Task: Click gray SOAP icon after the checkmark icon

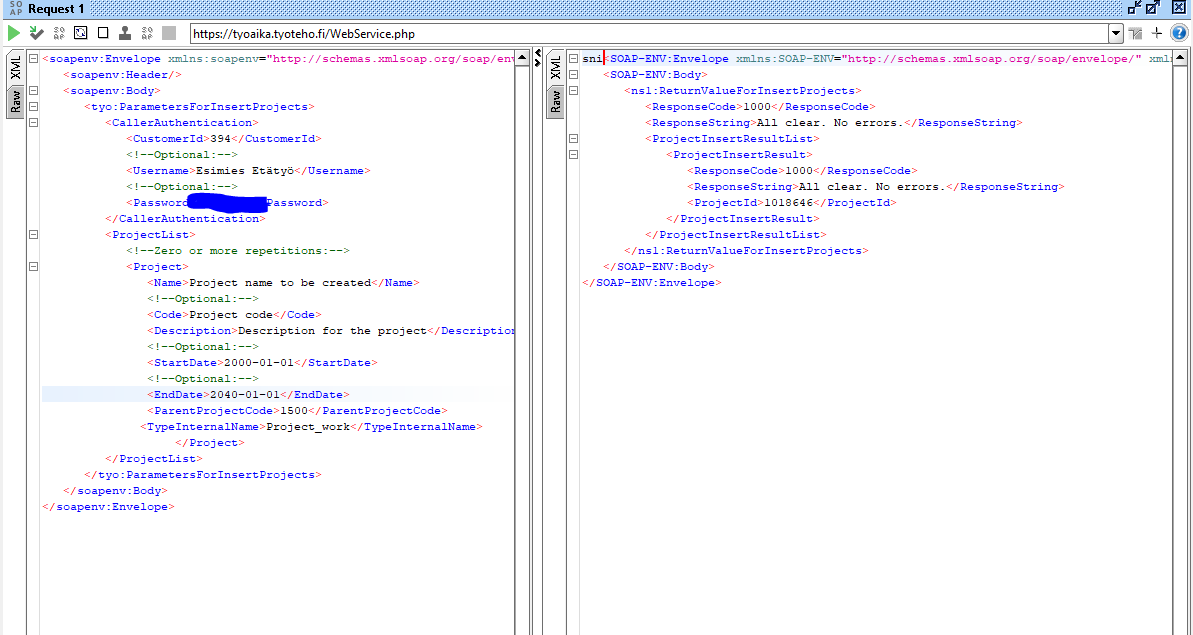Action: point(59,33)
